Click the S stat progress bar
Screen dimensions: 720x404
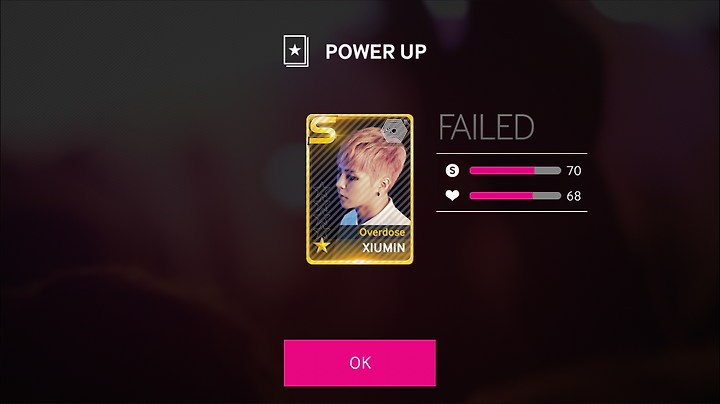point(515,170)
